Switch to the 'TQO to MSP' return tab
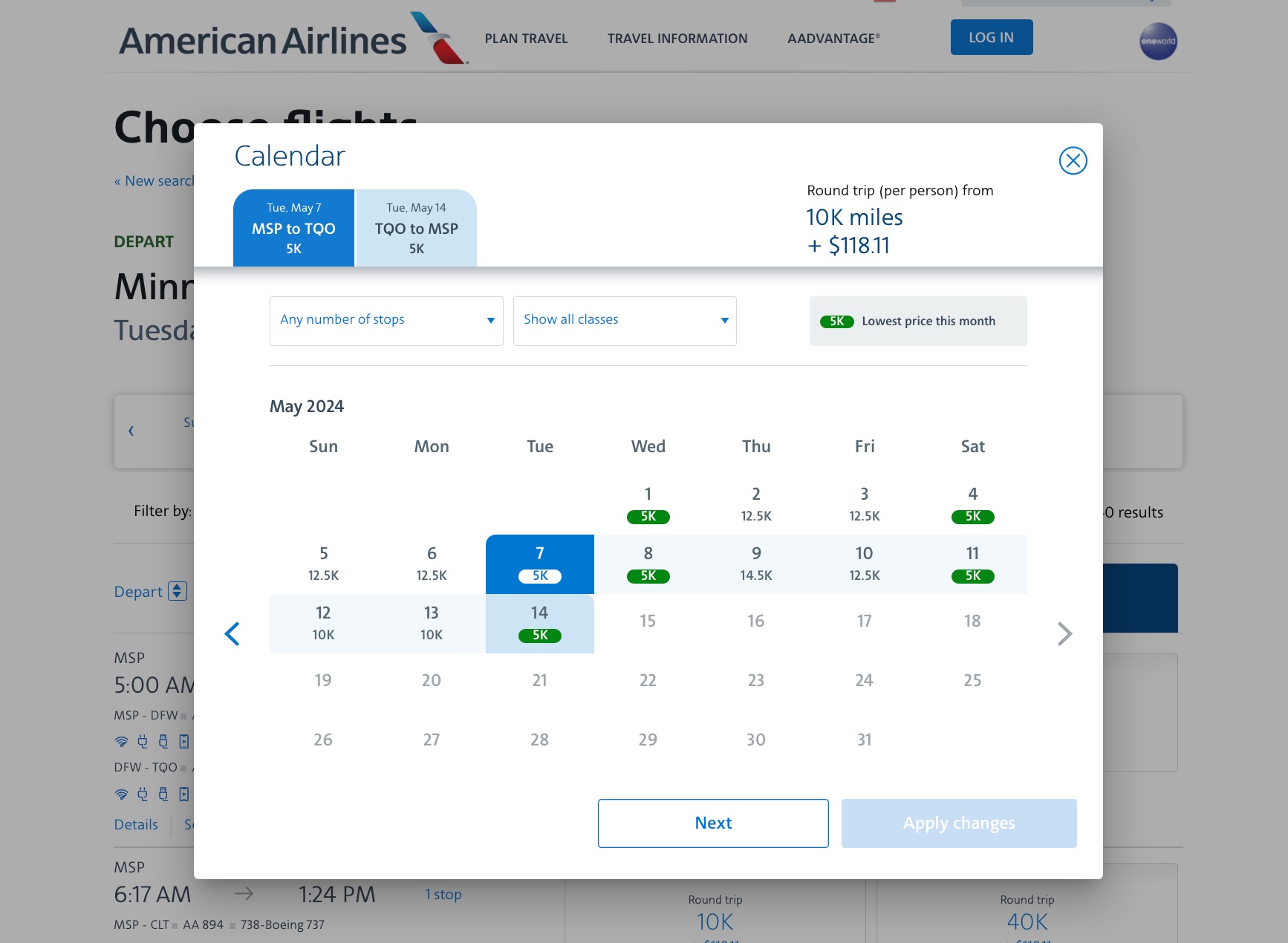Image resolution: width=1288 pixels, height=943 pixels. pyautogui.click(x=416, y=227)
